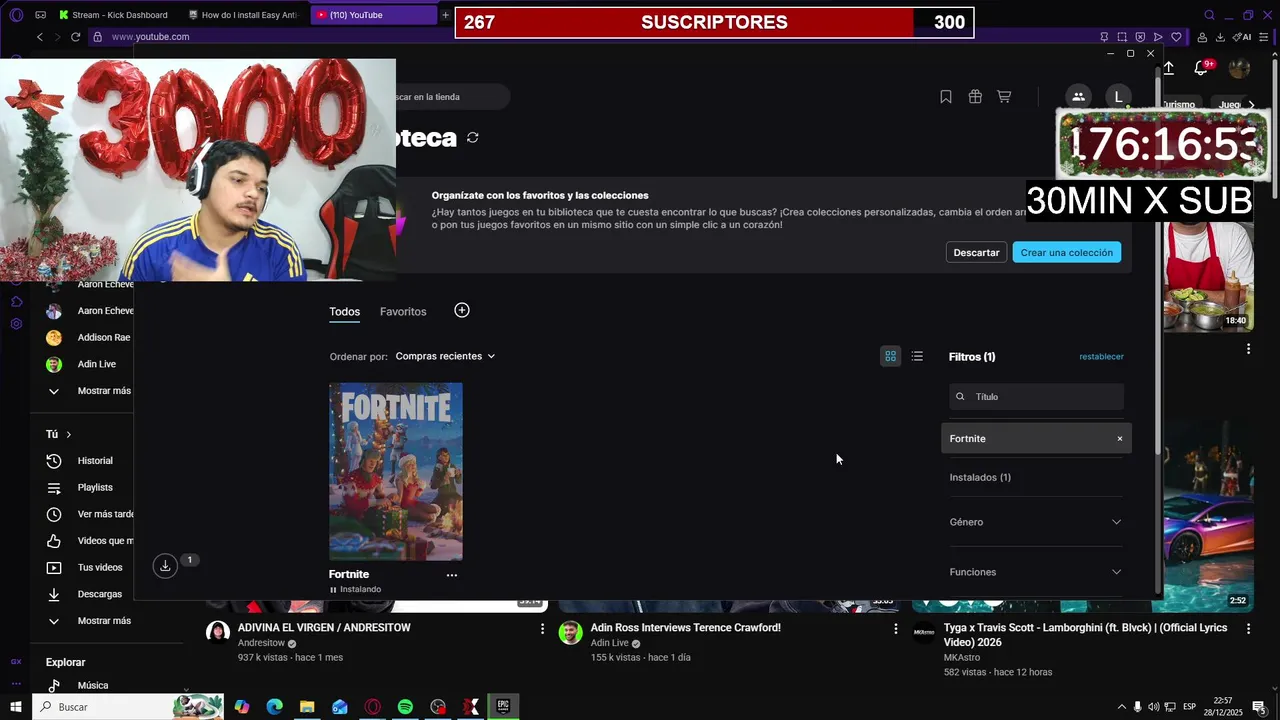Focus the Epic store search field
The height and width of the screenshot is (720, 1280).
tap(452, 97)
